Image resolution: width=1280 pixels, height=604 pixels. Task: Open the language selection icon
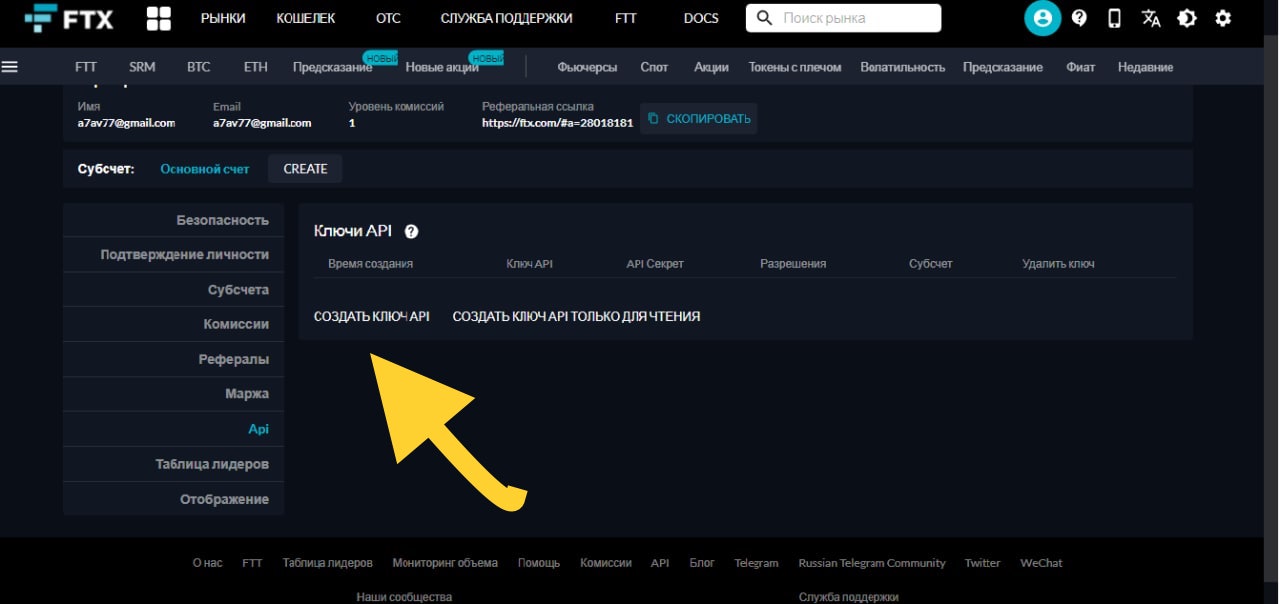[x=1151, y=17]
